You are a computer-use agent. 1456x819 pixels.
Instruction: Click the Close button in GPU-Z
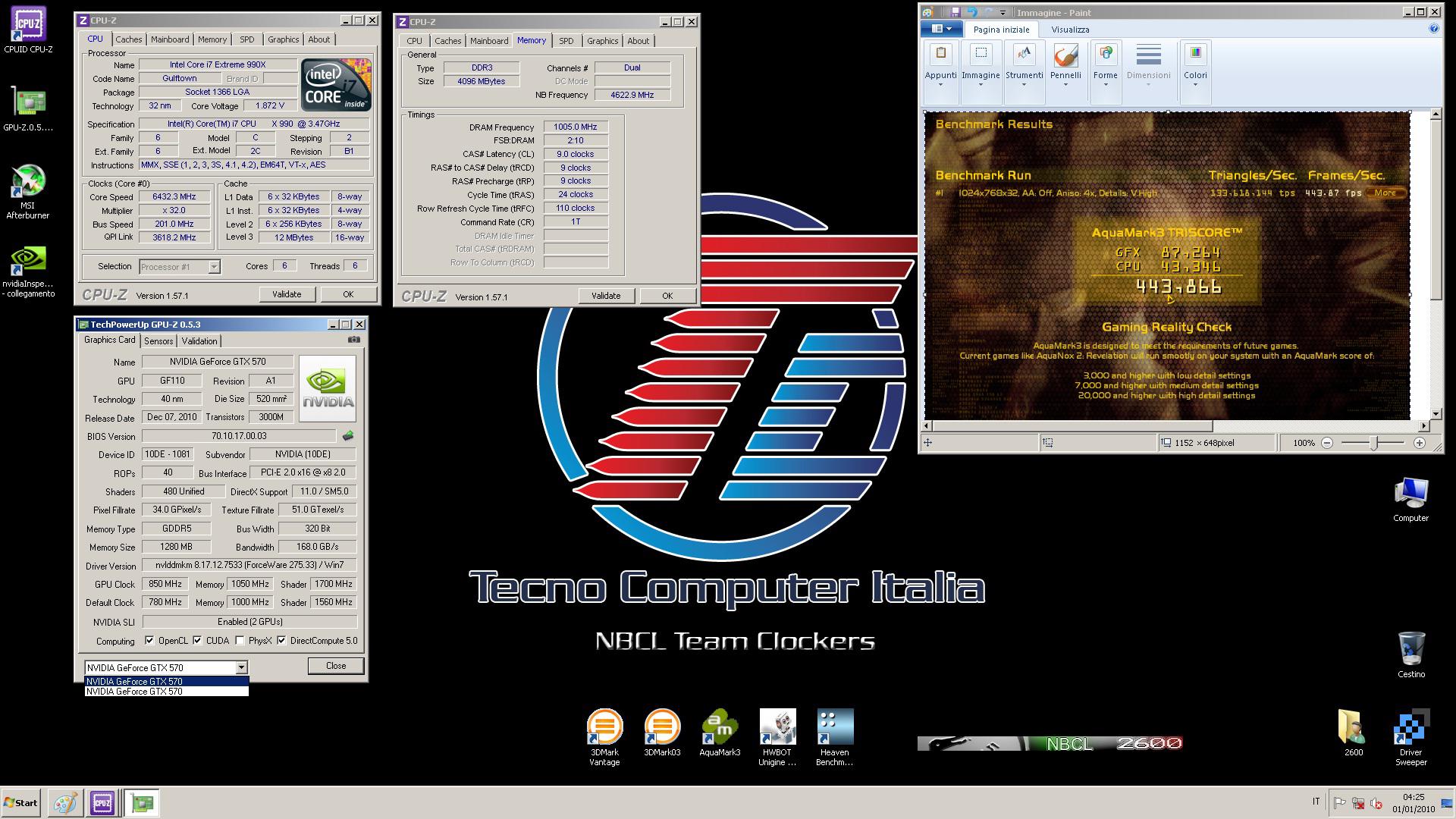click(x=336, y=666)
